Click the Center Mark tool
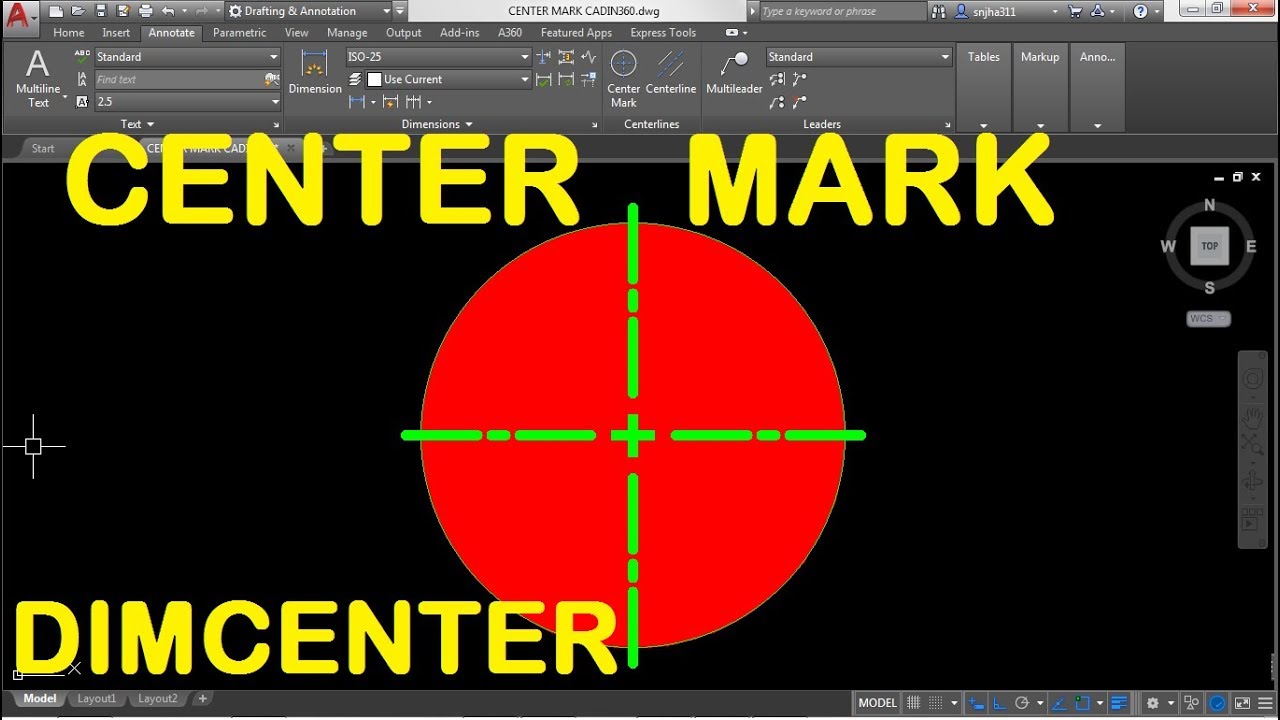This screenshot has height=720, width=1280. [x=623, y=78]
